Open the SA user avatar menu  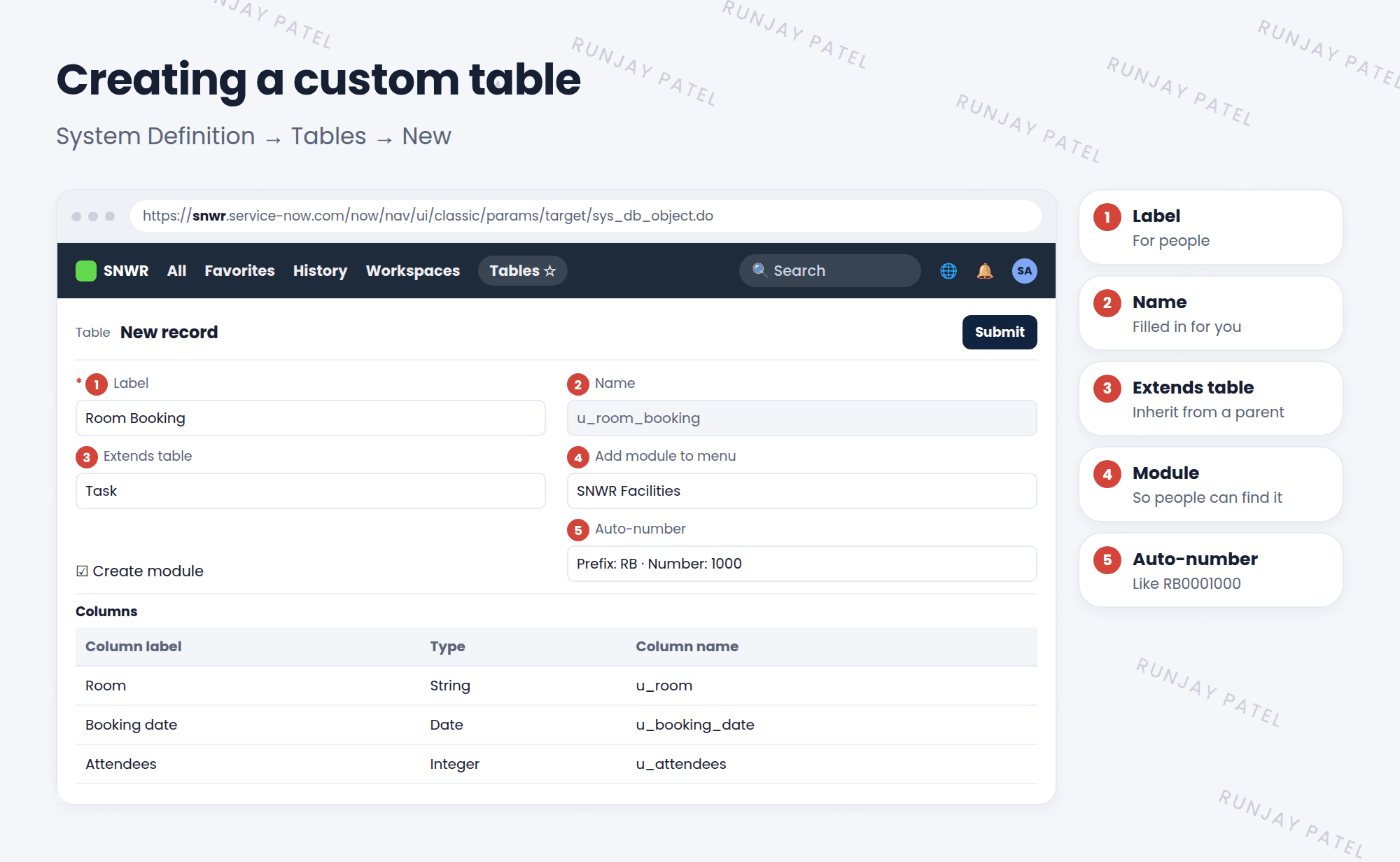click(x=1024, y=271)
